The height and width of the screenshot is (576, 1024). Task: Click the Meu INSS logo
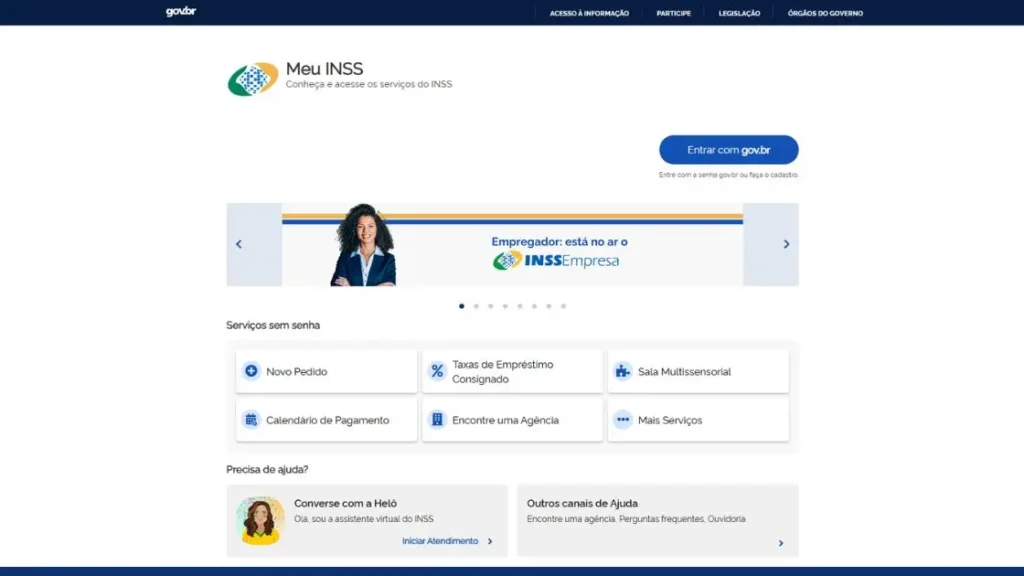253,79
